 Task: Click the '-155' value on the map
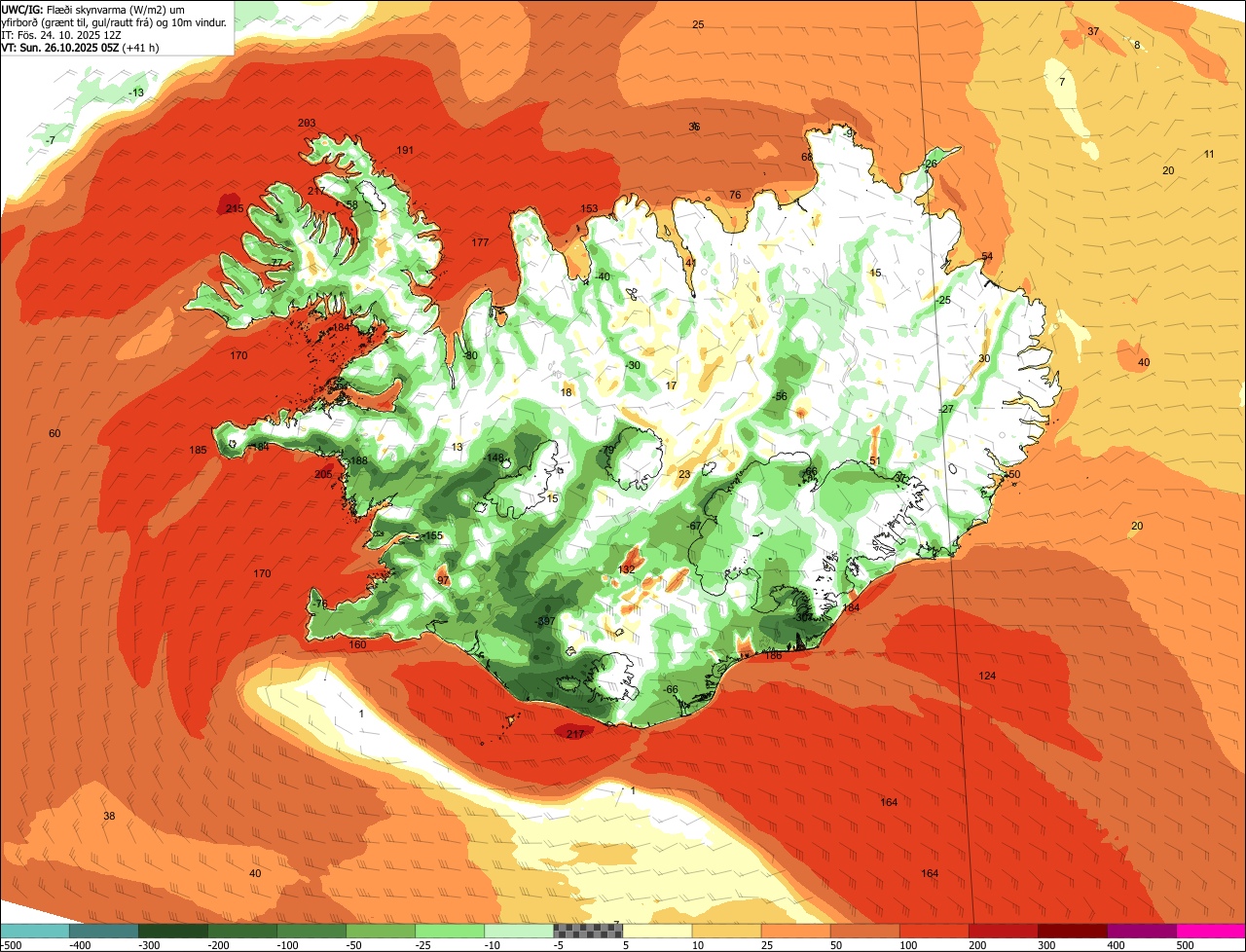432,536
